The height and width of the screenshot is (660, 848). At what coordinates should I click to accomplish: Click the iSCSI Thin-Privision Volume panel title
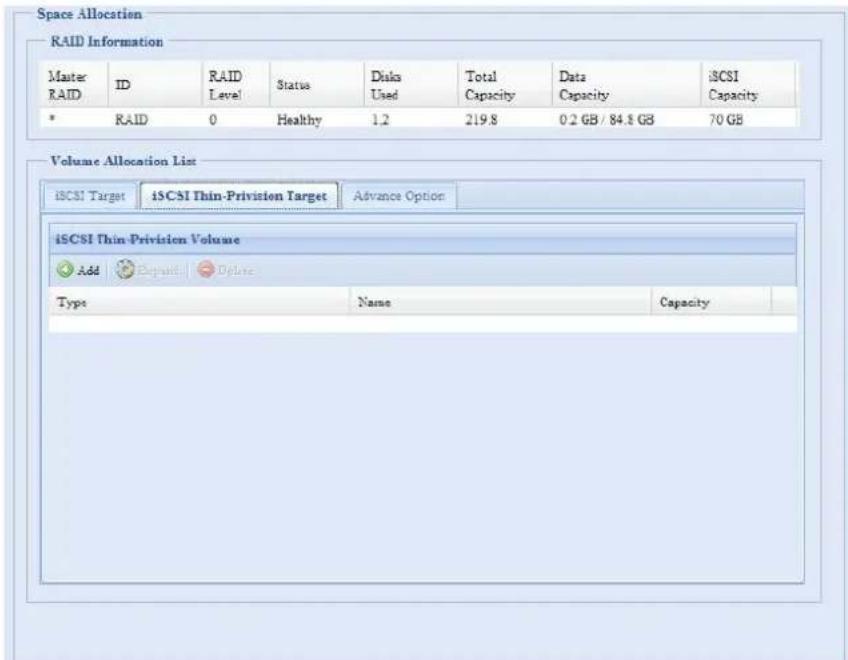click(x=148, y=239)
